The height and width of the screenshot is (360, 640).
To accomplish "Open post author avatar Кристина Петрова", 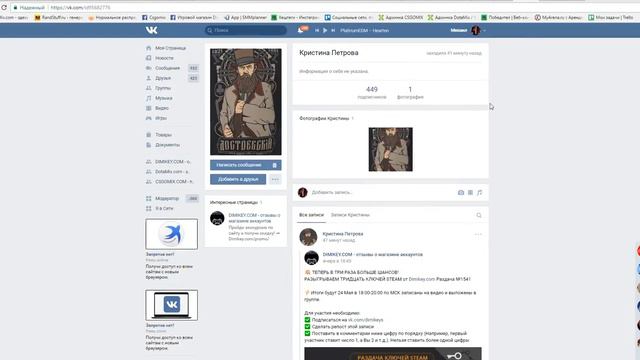I will point(308,237).
